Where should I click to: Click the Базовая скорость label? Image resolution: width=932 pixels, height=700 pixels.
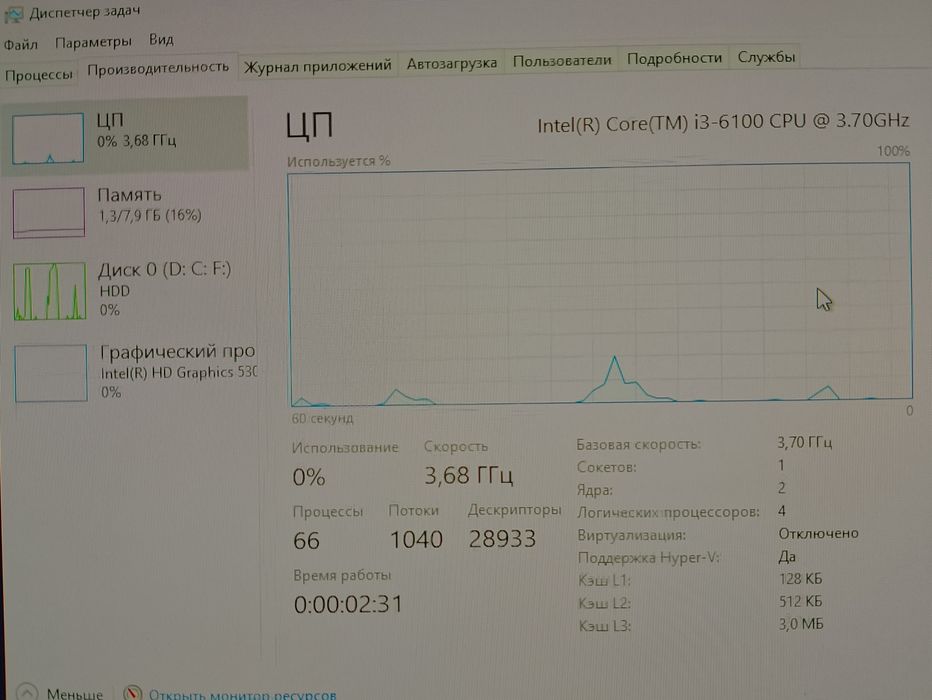tap(638, 444)
